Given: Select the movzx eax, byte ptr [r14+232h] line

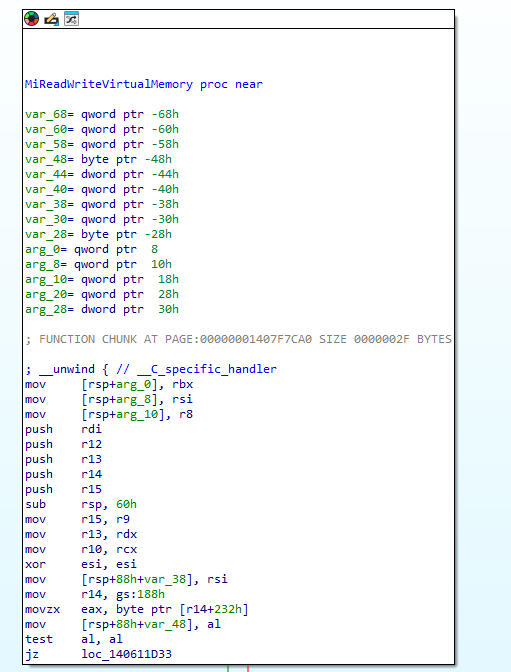Looking at the screenshot, I should click(x=137, y=609).
